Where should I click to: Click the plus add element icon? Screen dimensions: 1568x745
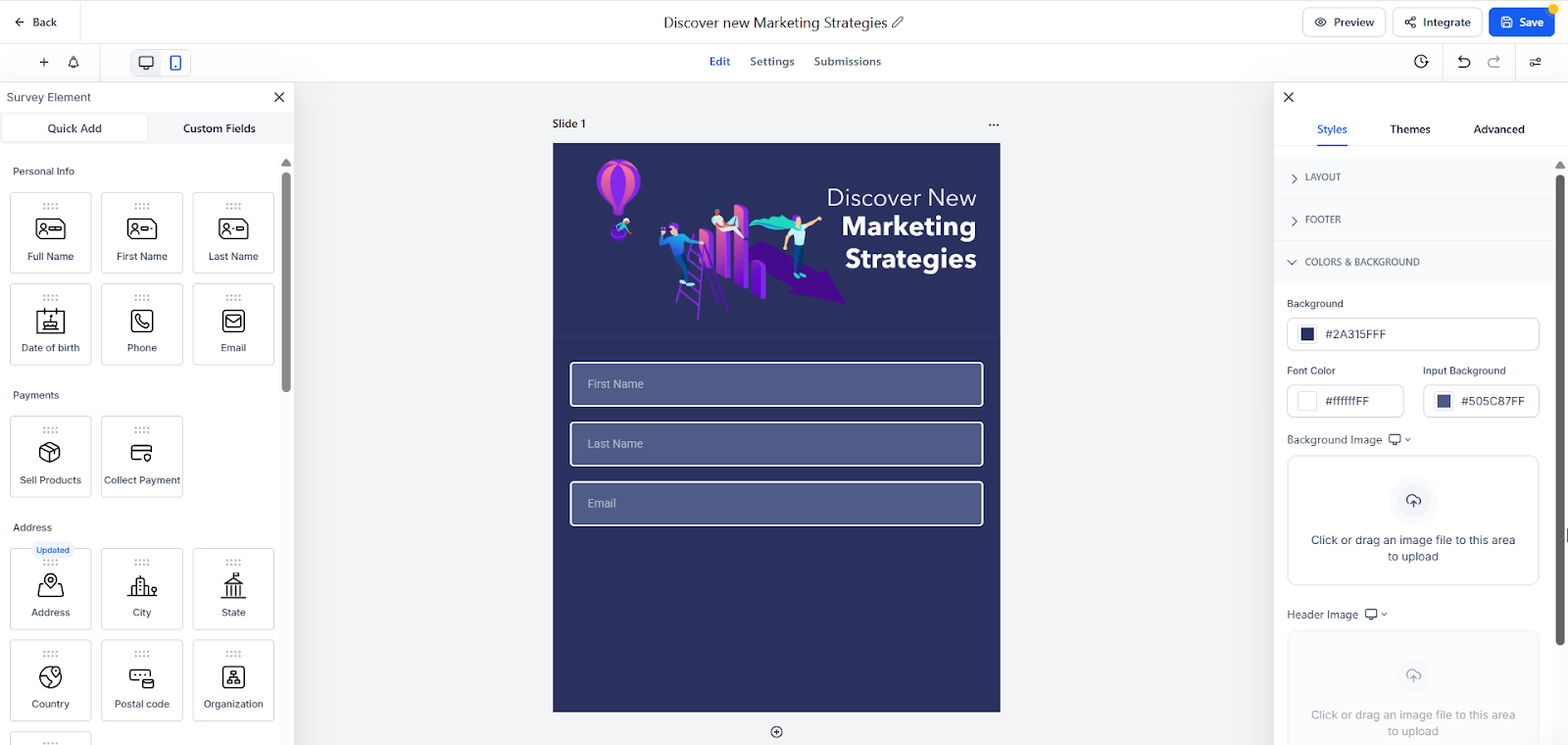click(44, 62)
